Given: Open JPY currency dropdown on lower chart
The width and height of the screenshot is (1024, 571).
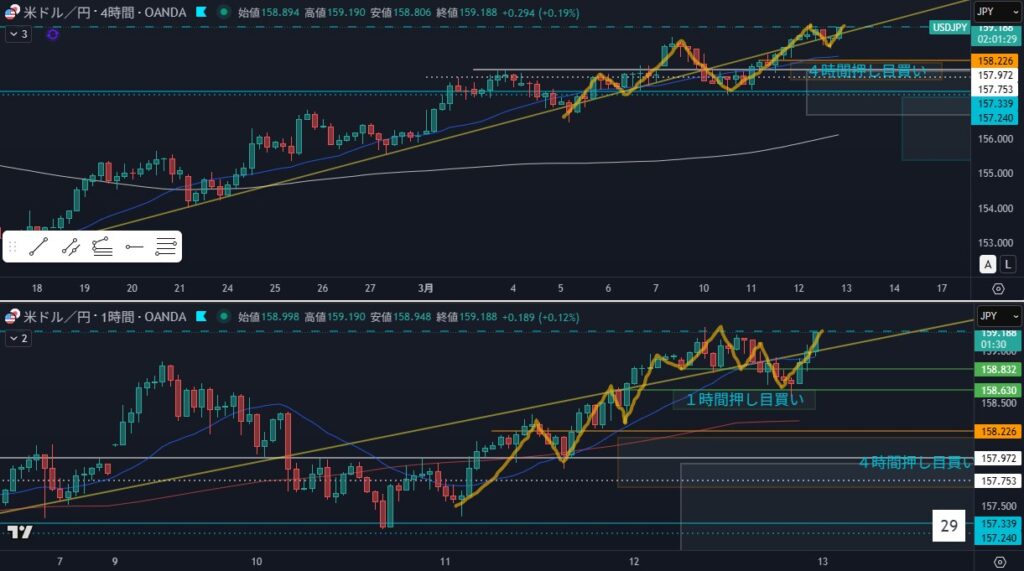Looking at the screenshot, I should coord(996,317).
